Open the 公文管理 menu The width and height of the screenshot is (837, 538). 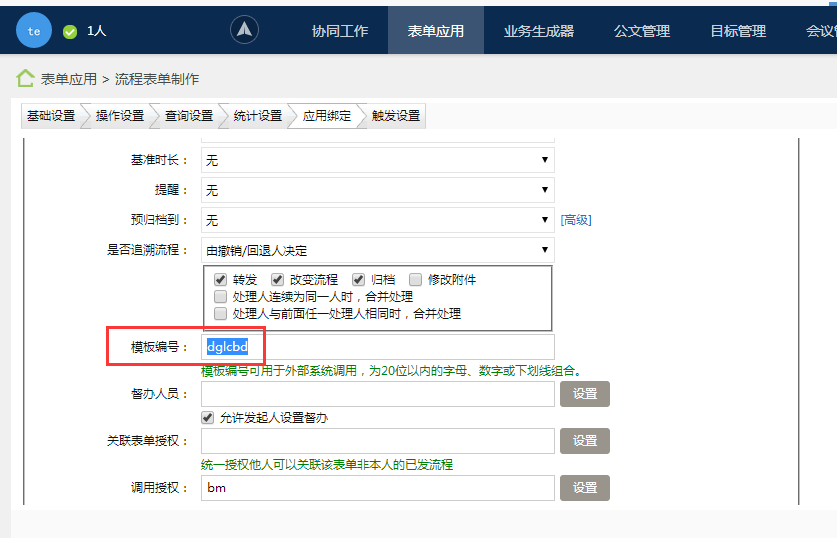pyautogui.click(x=642, y=31)
